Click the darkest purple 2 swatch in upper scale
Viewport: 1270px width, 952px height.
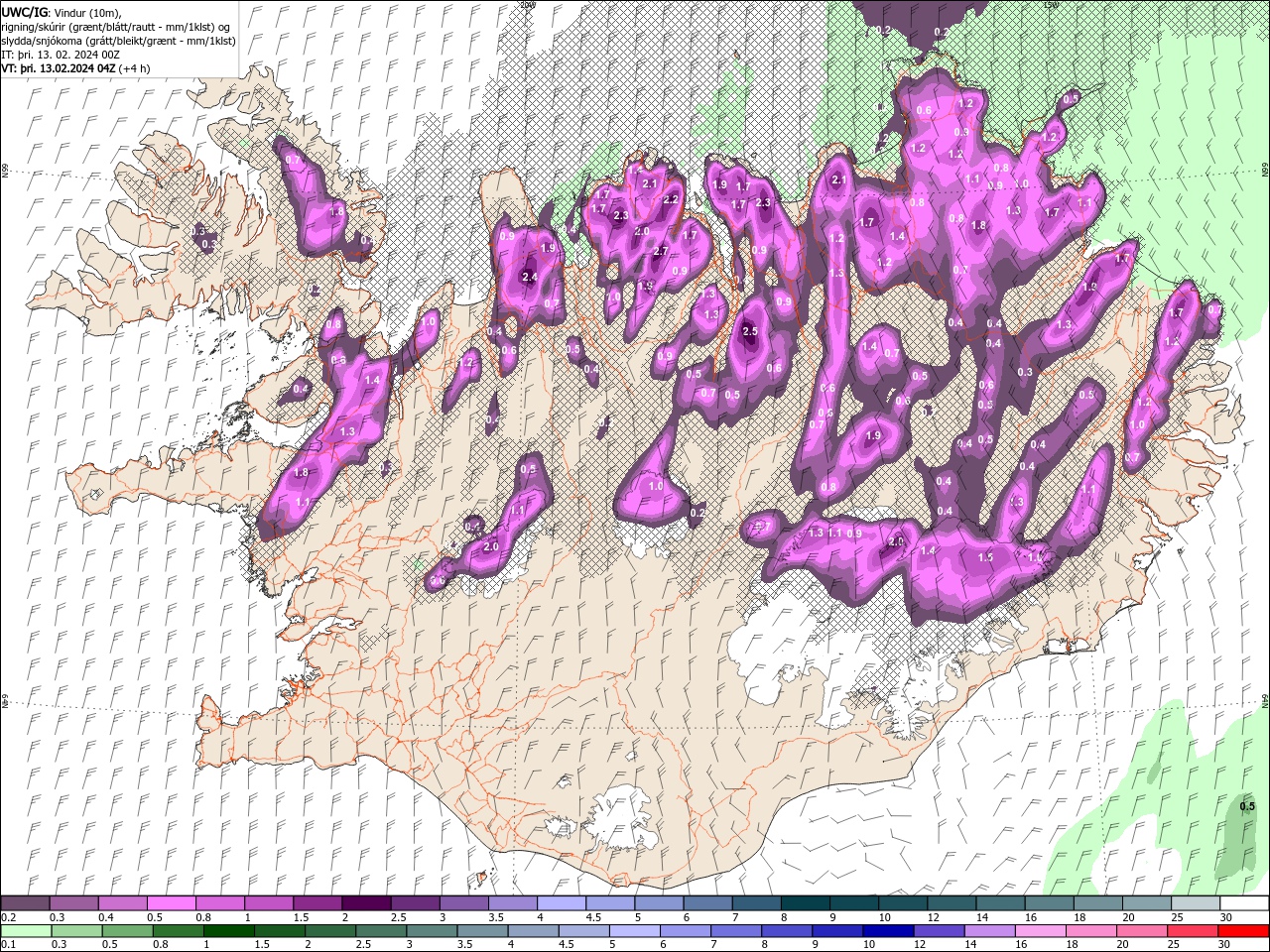click(366, 903)
